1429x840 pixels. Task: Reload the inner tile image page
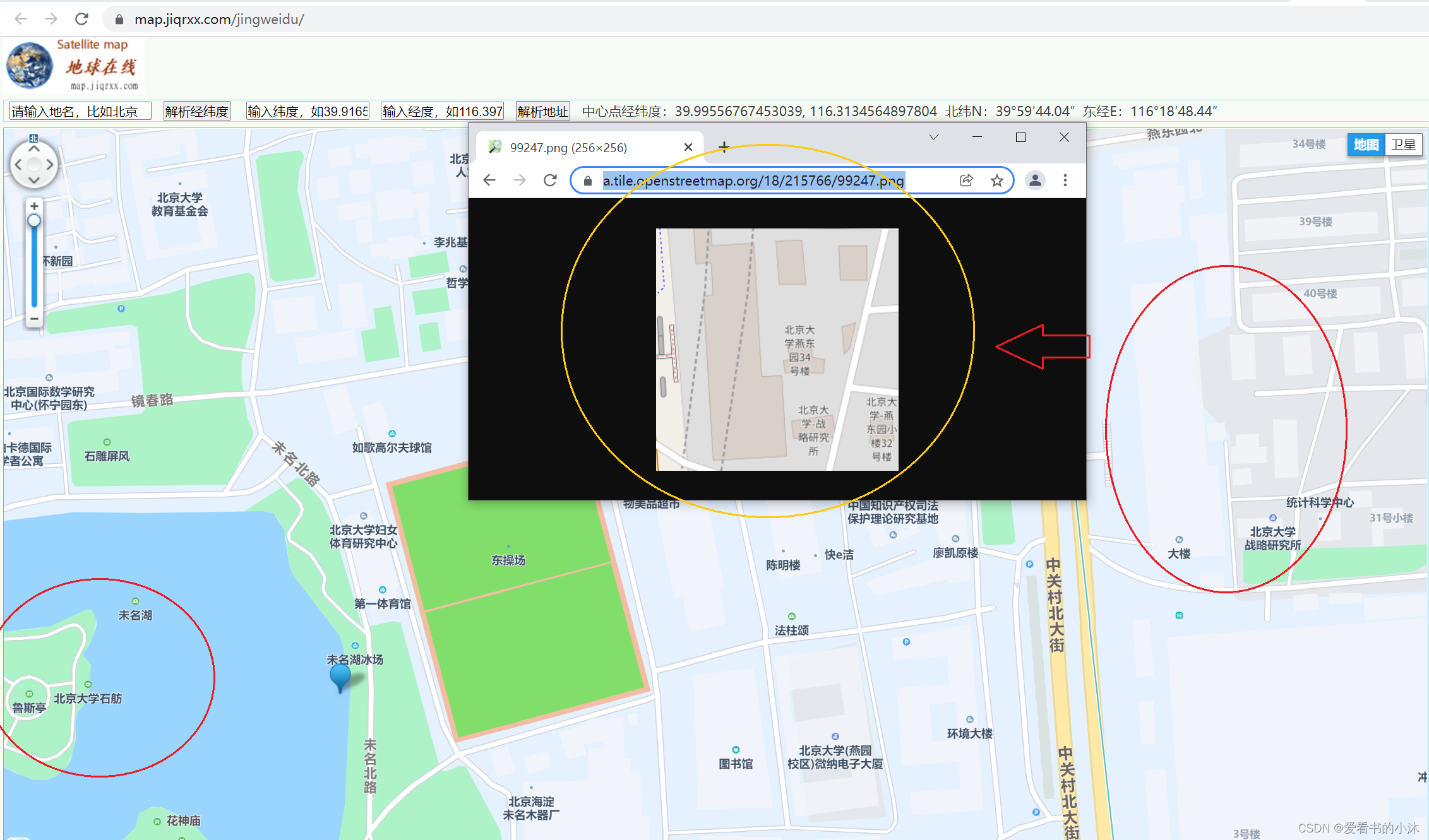tap(550, 180)
